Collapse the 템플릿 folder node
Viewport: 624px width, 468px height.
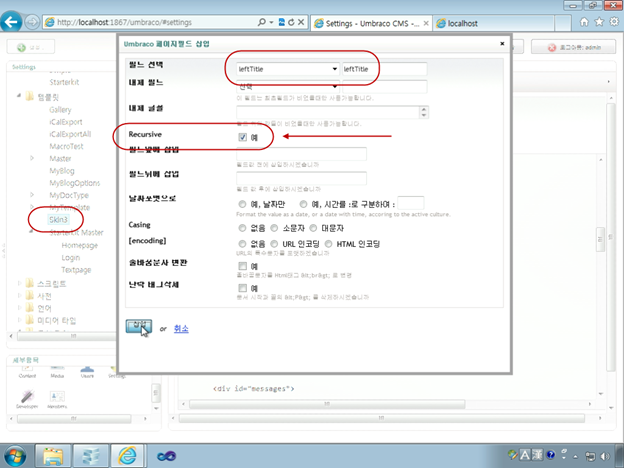point(19,96)
